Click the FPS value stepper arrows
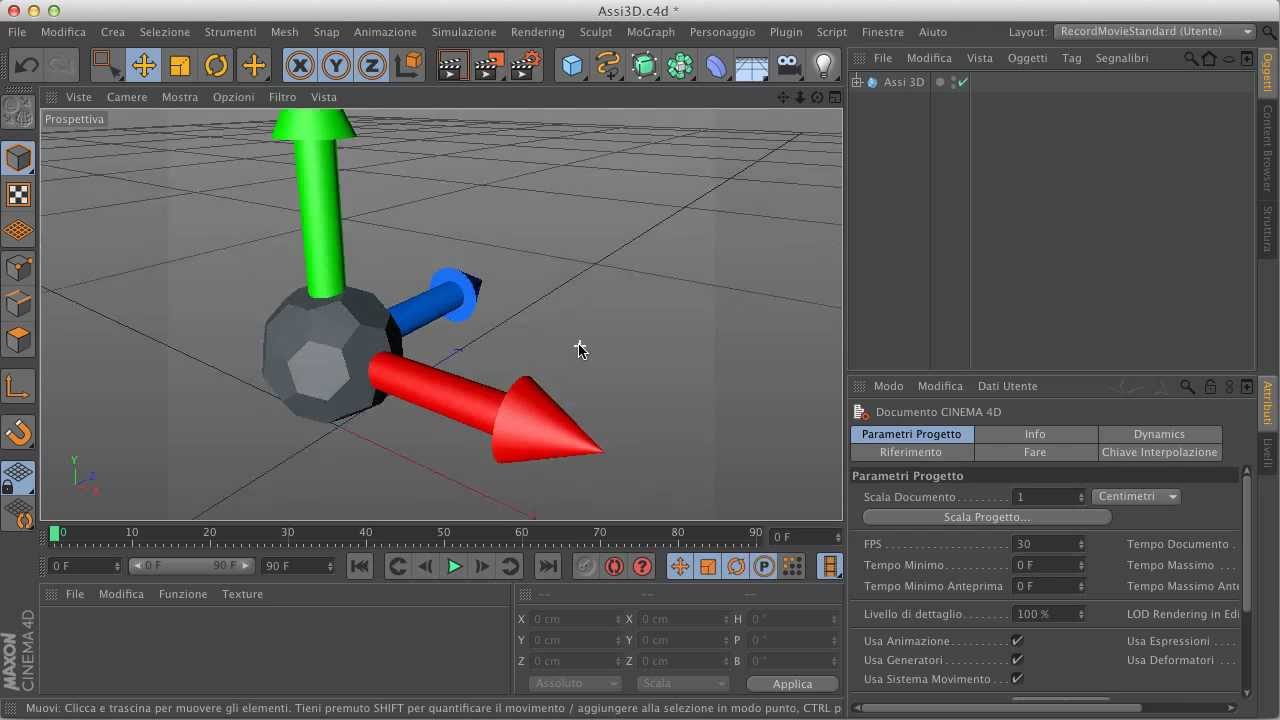Screen dimensions: 1280x720 coord(1080,545)
